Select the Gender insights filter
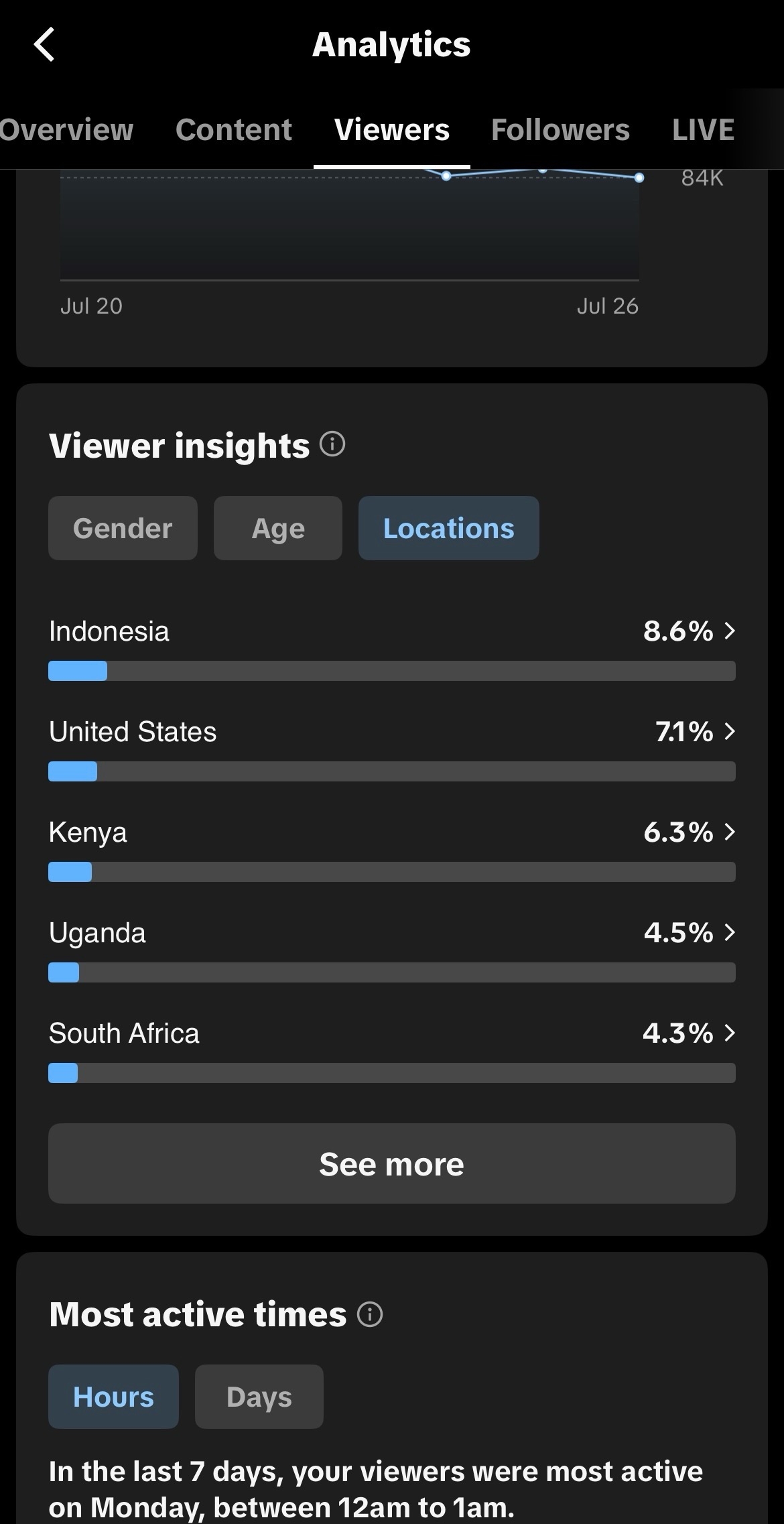 point(123,528)
